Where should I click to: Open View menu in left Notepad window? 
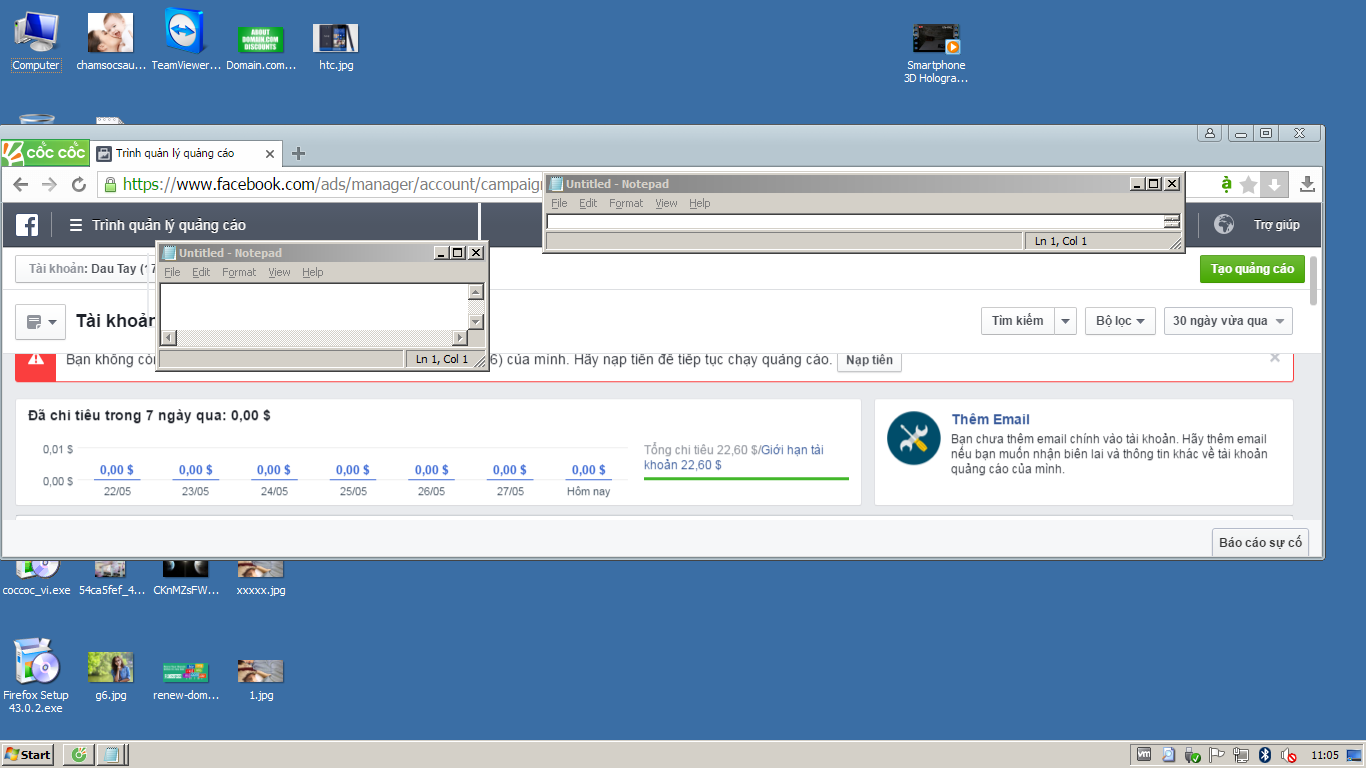(x=279, y=272)
